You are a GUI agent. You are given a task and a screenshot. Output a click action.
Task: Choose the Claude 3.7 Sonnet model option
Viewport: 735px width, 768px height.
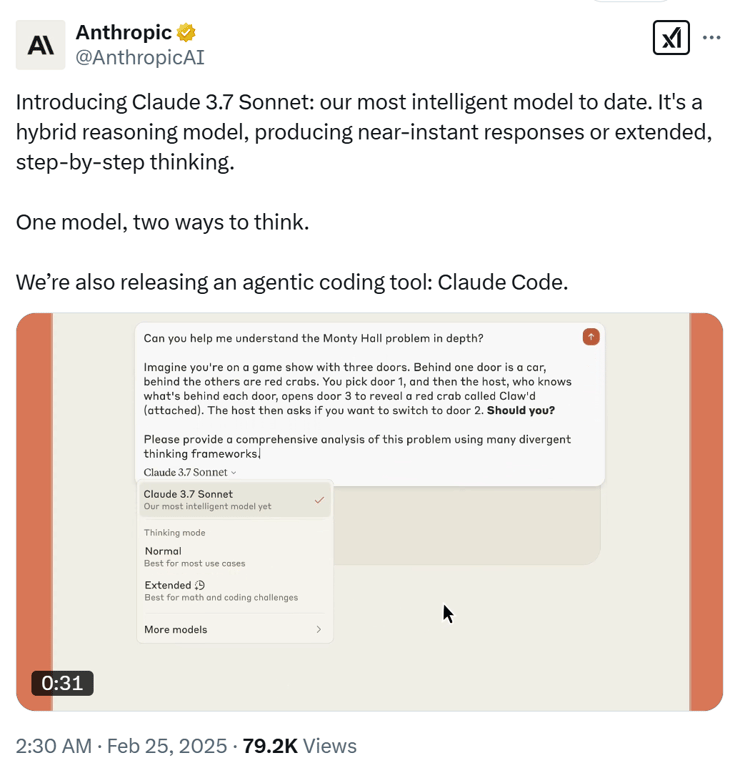point(235,500)
